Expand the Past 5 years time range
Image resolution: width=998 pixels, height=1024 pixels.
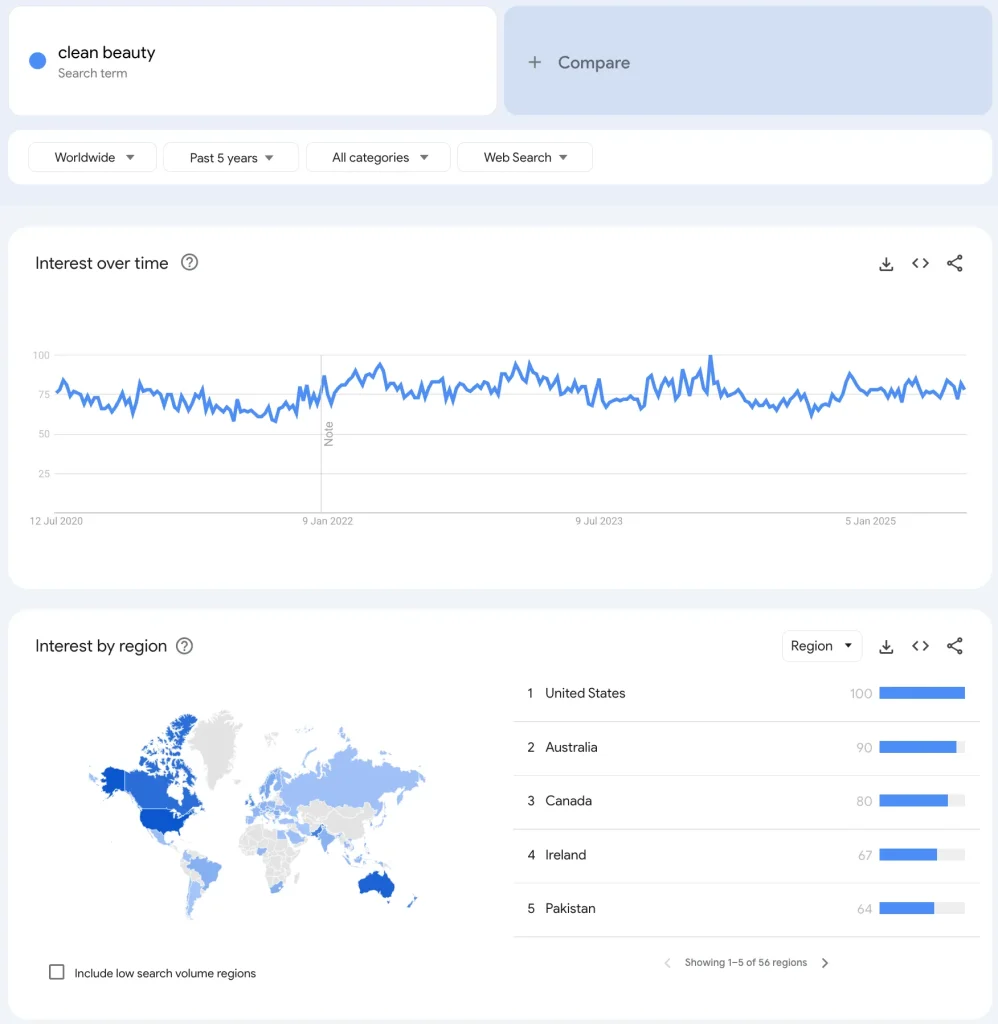231,157
